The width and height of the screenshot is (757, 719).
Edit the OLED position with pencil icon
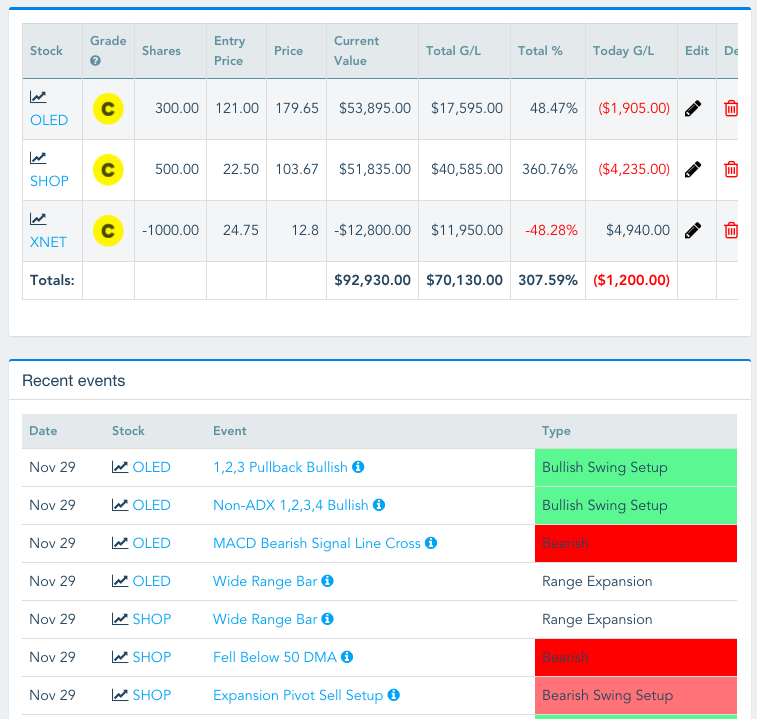693,108
